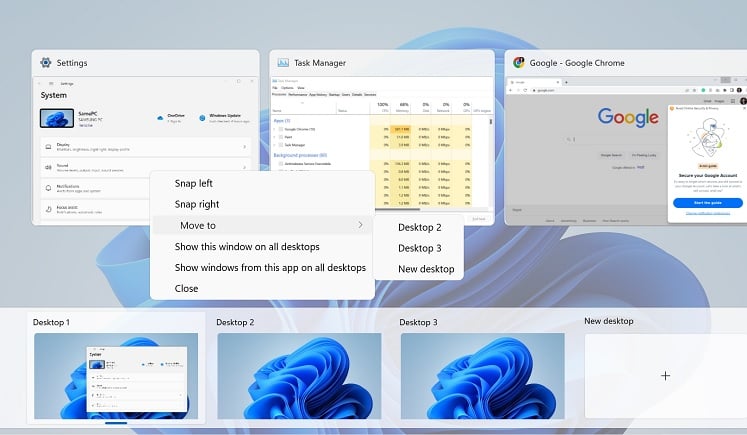
Task: Open Display row in Settings window
Action: coord(146,147)
